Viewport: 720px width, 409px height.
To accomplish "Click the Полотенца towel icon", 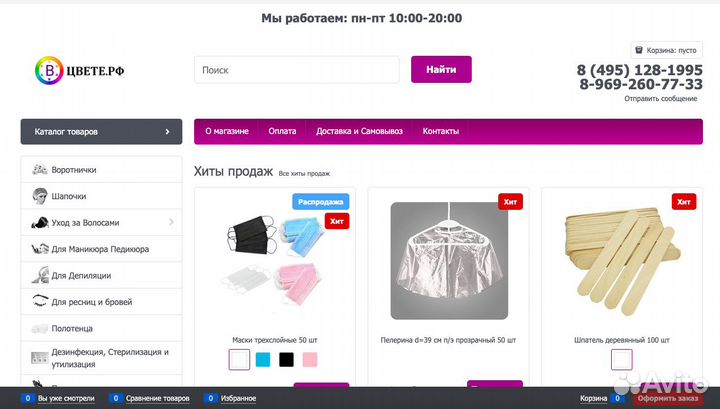I will 40,328.
